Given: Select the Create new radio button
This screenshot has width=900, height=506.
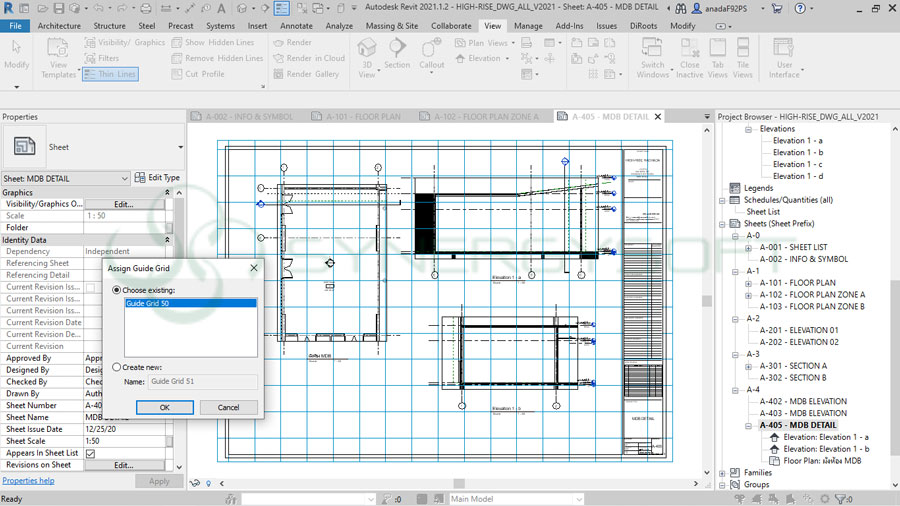Looking at the screenshot, I should 118,367.
